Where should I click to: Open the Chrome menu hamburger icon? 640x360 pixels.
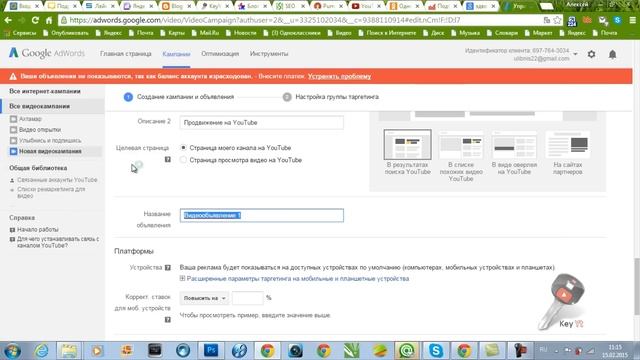point(633,20)
